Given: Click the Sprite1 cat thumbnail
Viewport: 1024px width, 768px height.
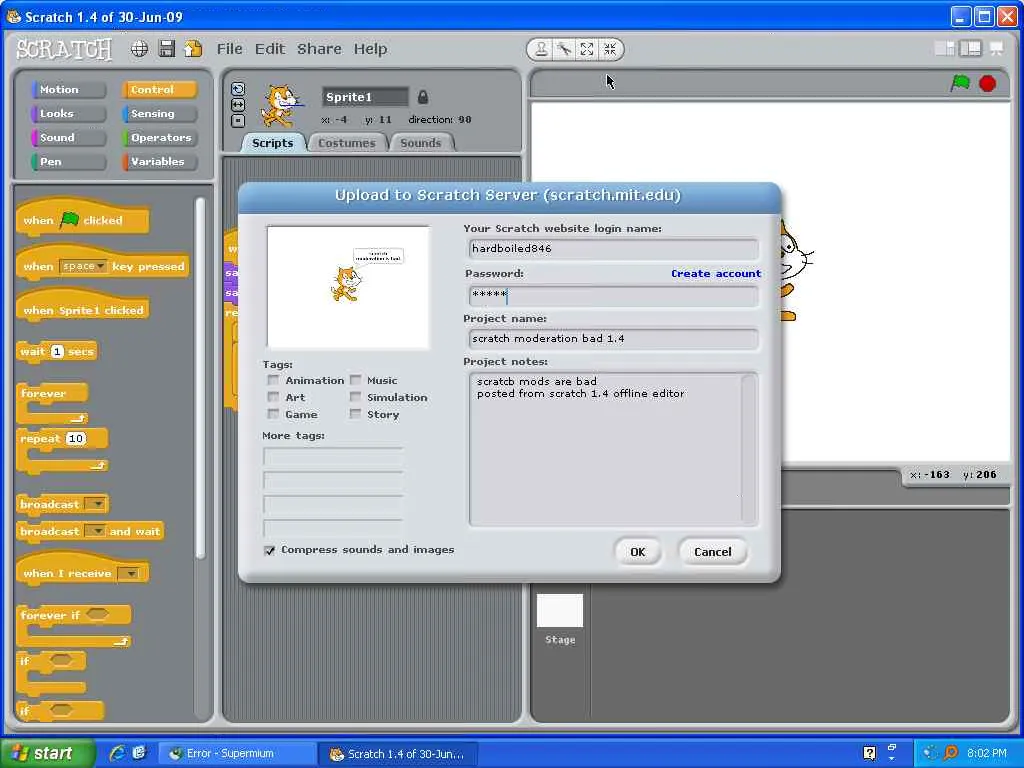Looking at the screenshot, I should 281,106.
